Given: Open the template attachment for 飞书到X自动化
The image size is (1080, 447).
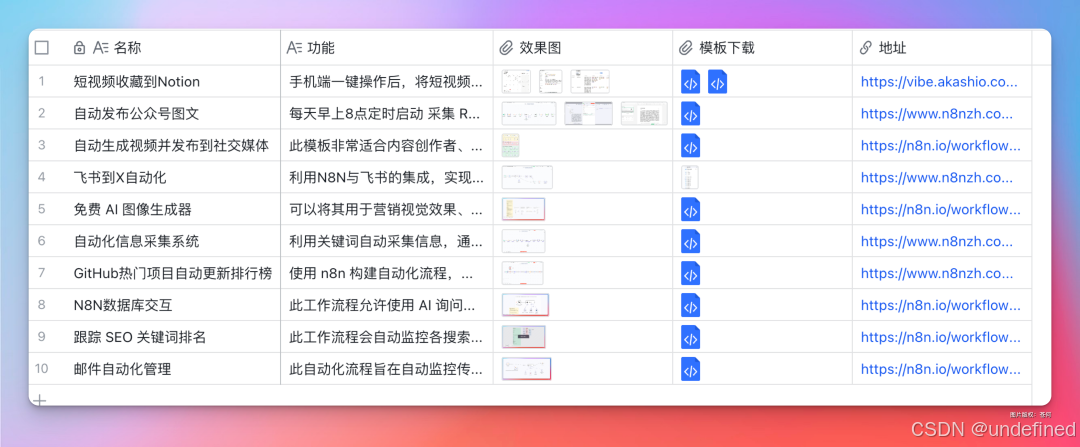Looking at the screenshot, I should [689, 177].
